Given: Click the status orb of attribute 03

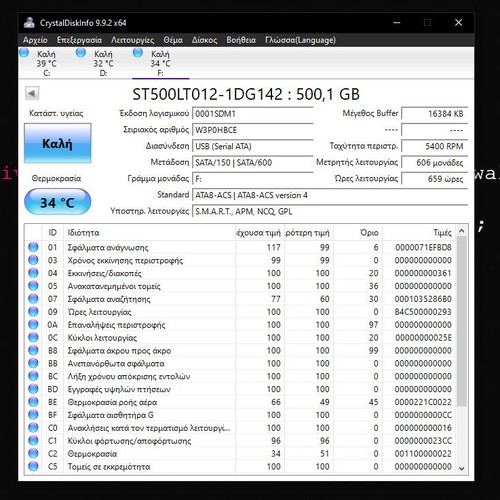Looking at the screenshot, I should pyautogui.click(x=33, y=260).
